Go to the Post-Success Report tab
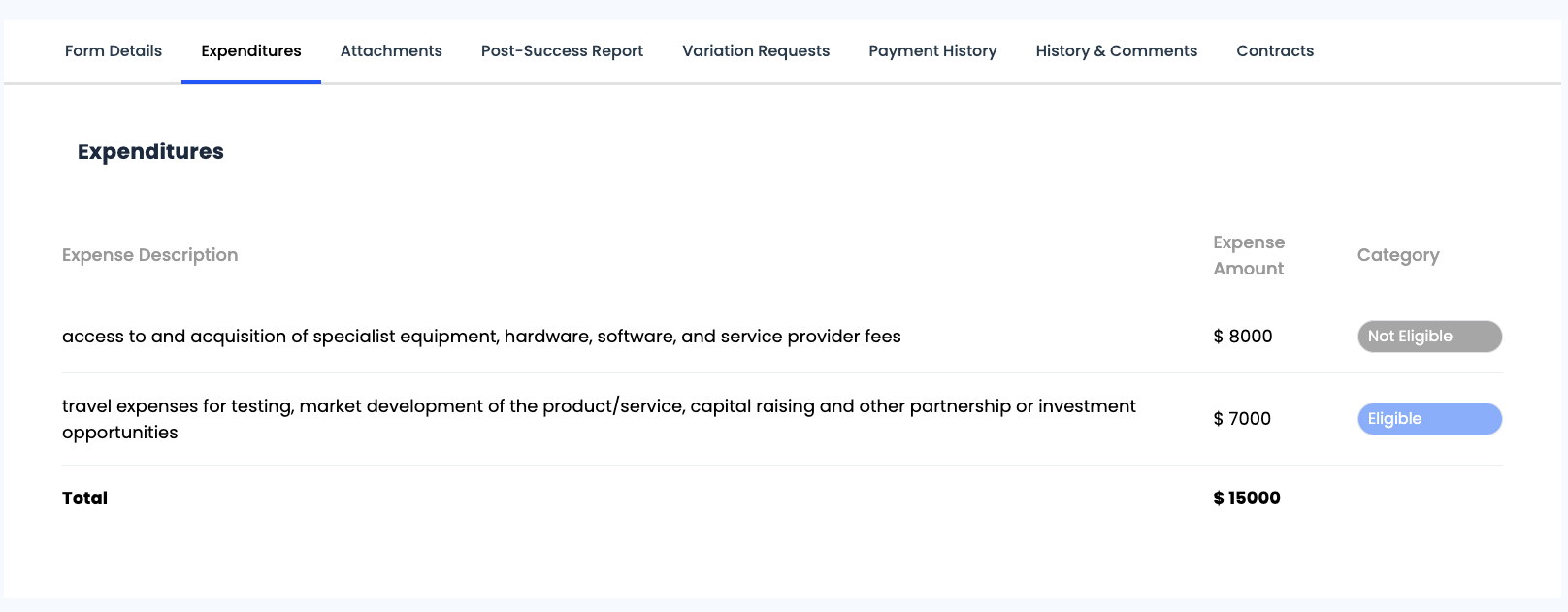1568x612 pixels. pos(562,51)
